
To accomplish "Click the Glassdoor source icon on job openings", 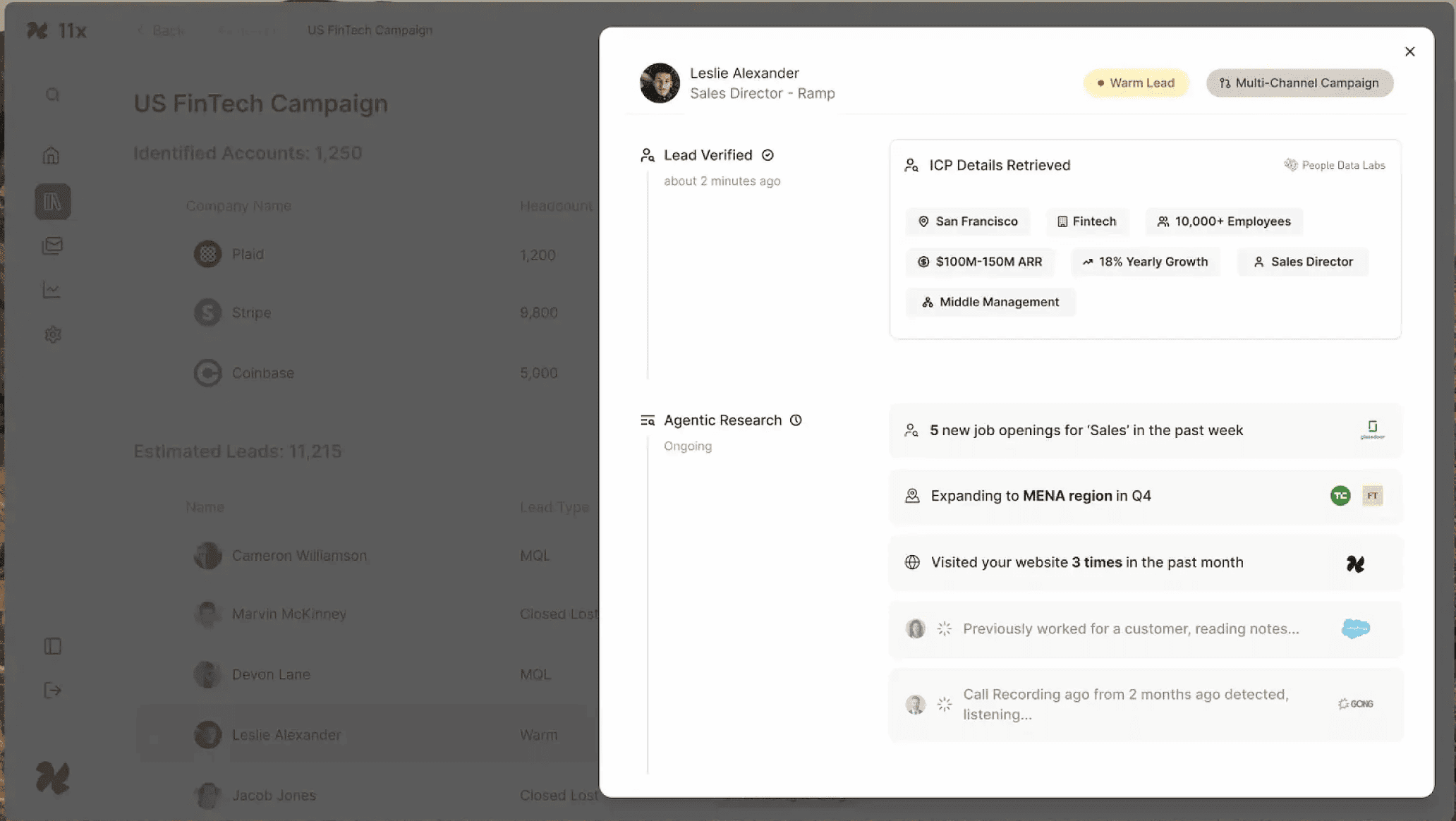I will (1372, 430).
